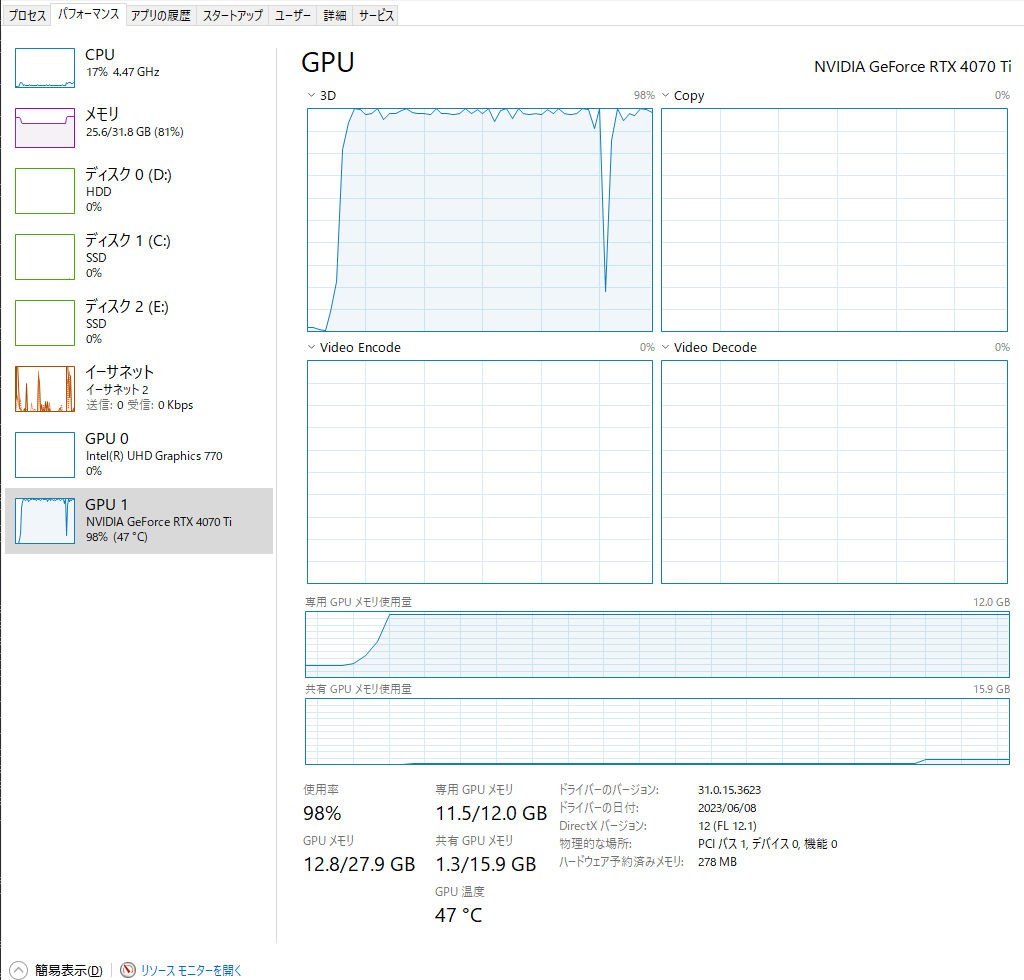The width and height of the screenshot is (1024, 980).
Task: Click the 簡易表示 collapse arrow icon
Action: [19, 970]
